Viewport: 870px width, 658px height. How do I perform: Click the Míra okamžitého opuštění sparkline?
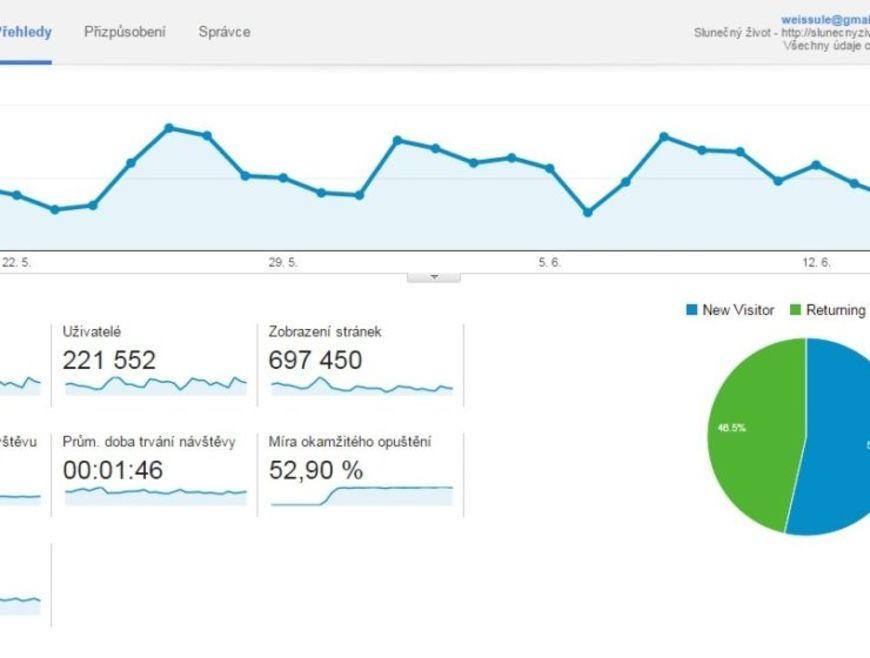pyautogui.click(x=361, y=493)
